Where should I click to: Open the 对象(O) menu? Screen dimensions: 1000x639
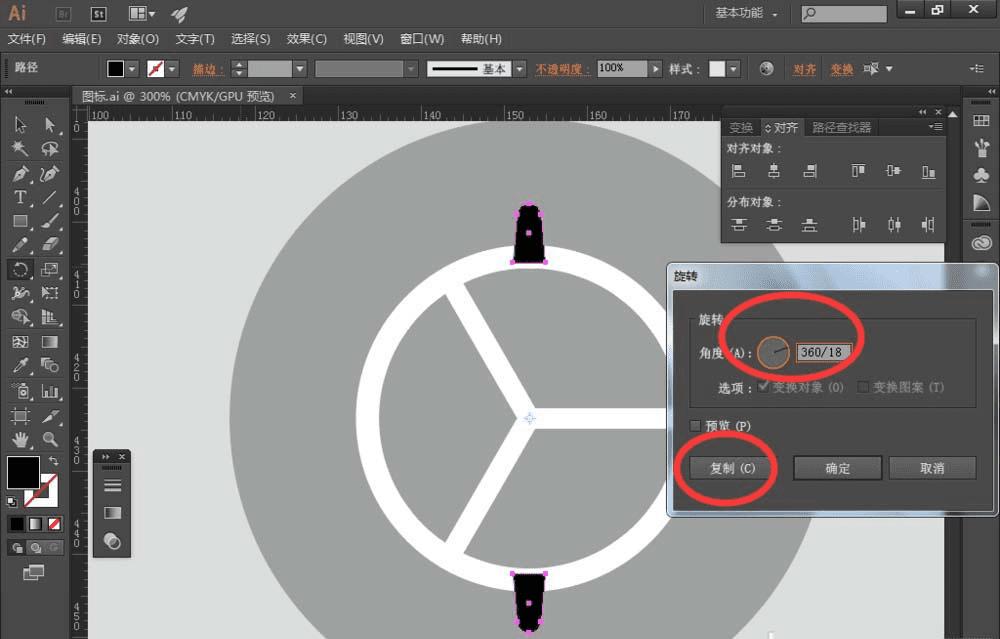click(138, 39)
